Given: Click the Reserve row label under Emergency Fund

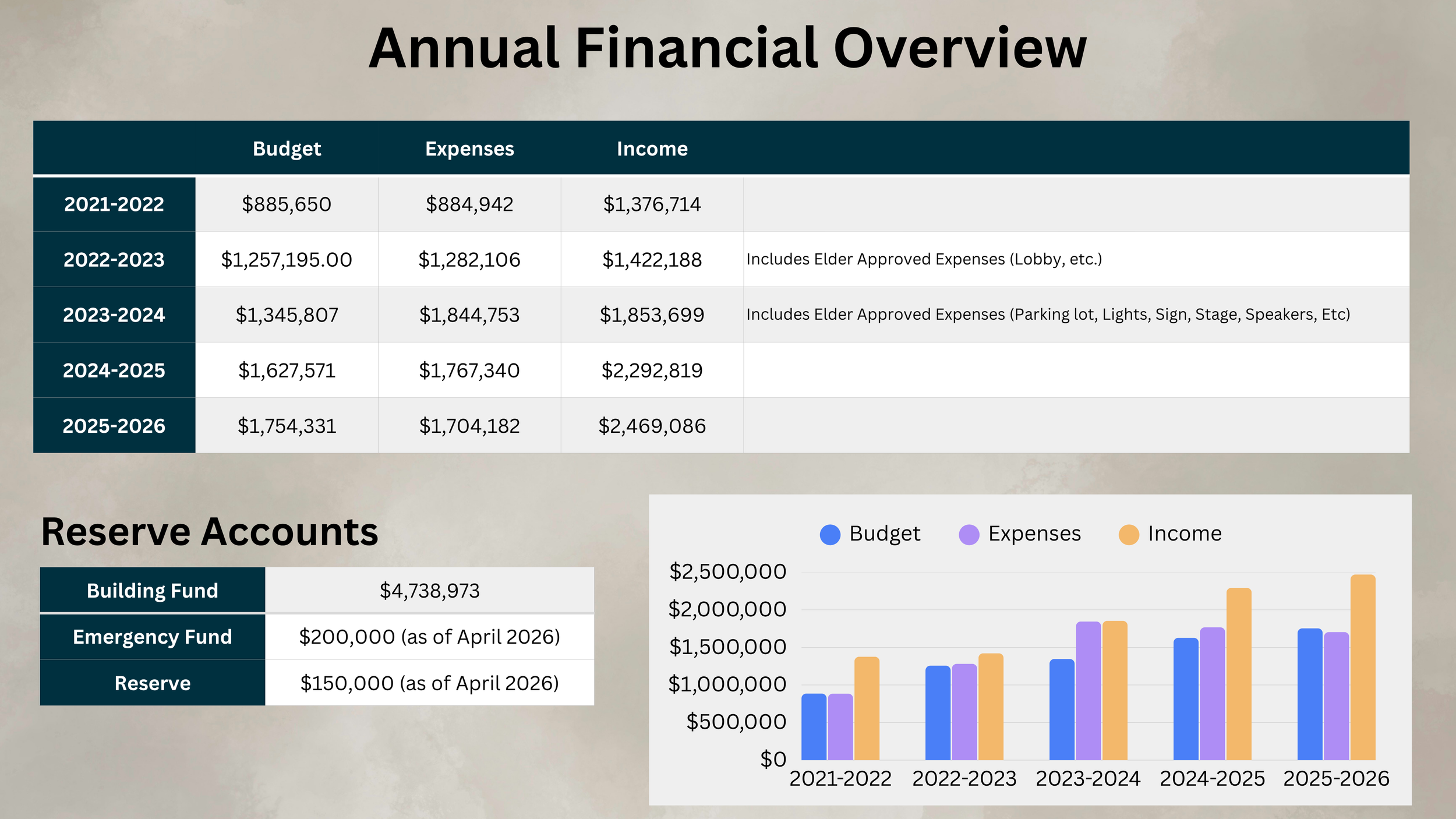Looking at the screenshot, I should [x=153, y=683].
